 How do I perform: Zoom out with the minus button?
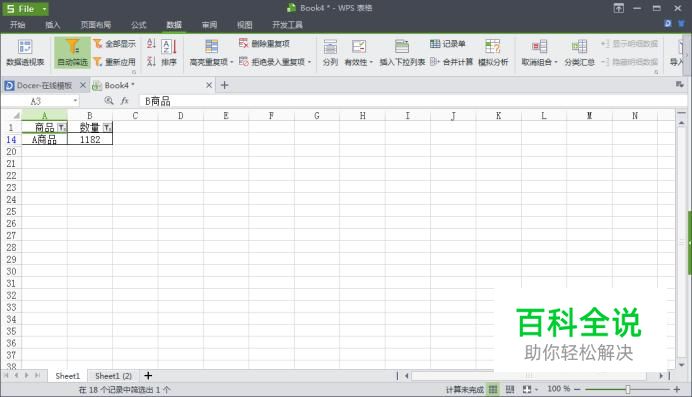point(577,389)
